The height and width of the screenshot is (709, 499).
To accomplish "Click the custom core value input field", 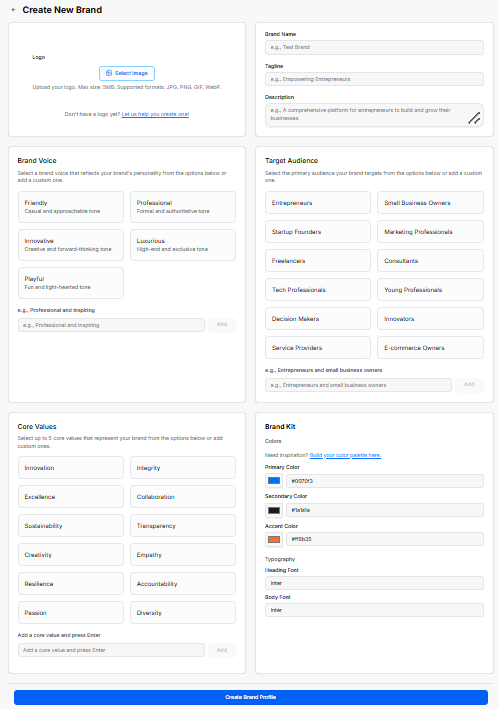I will click(x=111, y=650).
